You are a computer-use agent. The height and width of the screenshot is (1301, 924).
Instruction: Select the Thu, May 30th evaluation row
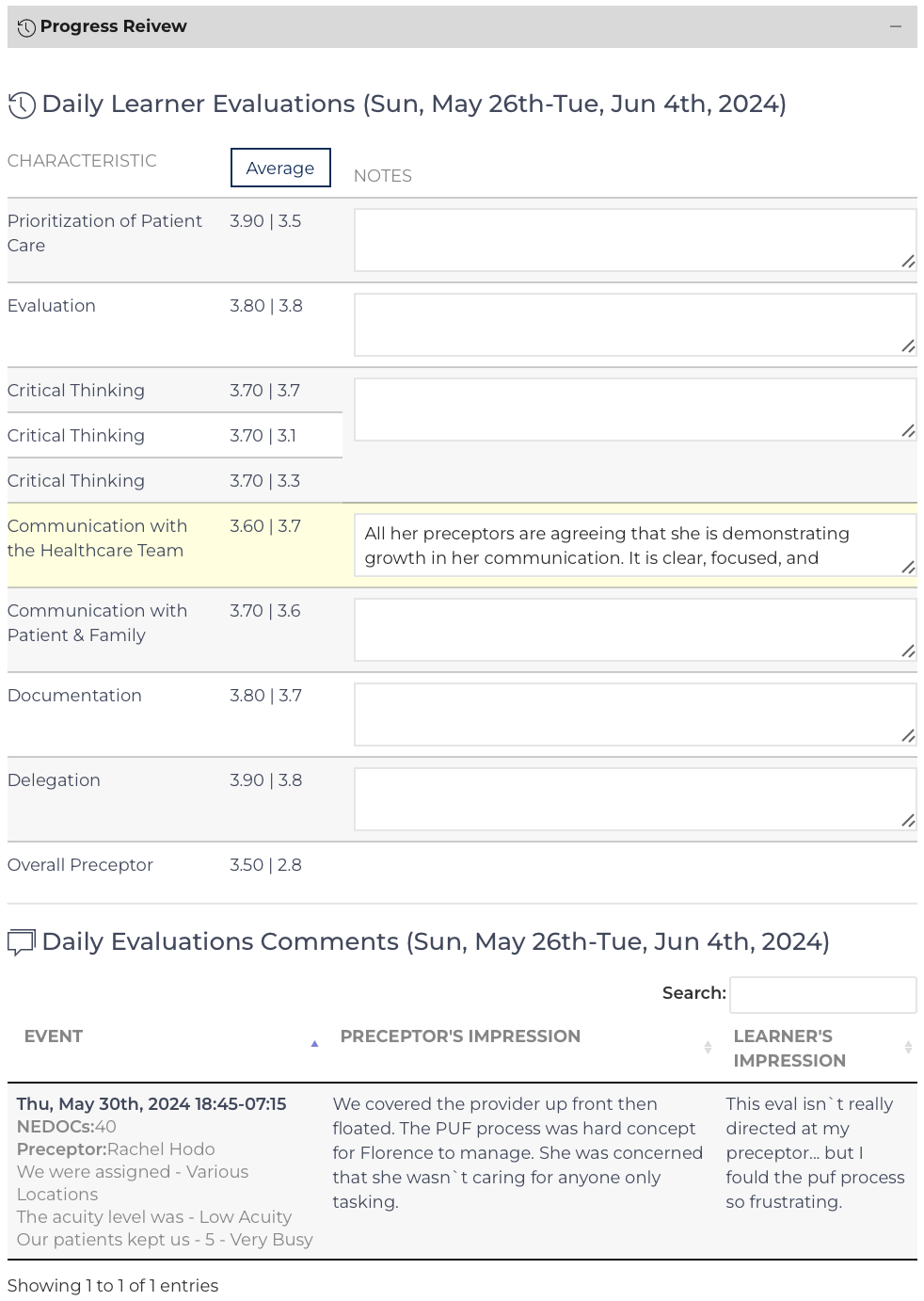click(x=462, y=1171)
